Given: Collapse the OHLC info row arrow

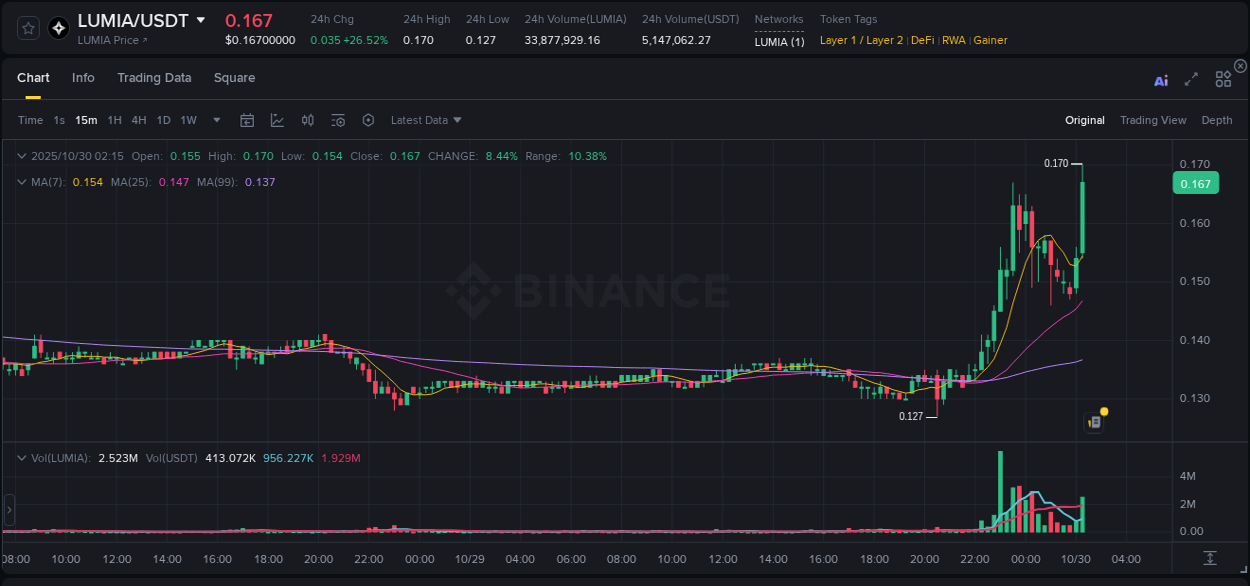Looking at the screenshot, I should pyautogui.click(x=21, y=156).
